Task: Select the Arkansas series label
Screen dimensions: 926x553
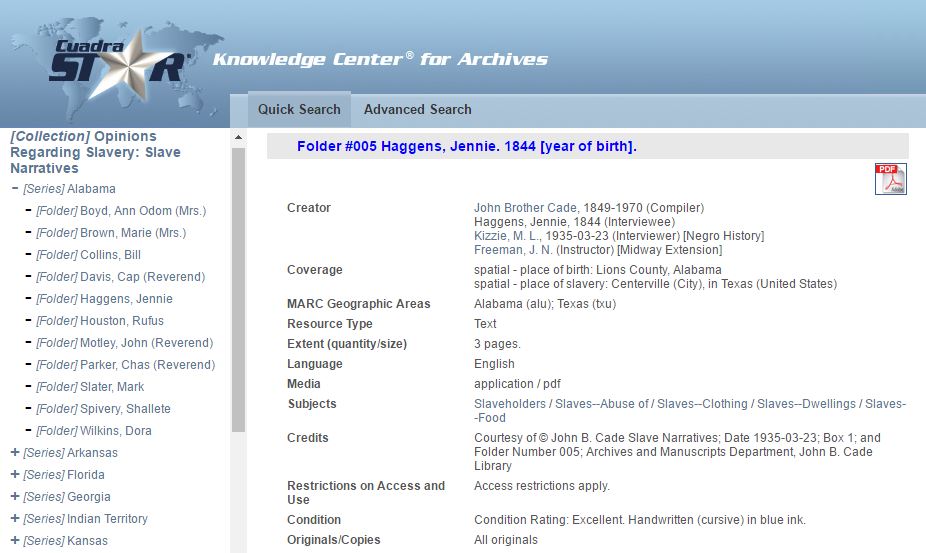Action: tap(70, 453)
